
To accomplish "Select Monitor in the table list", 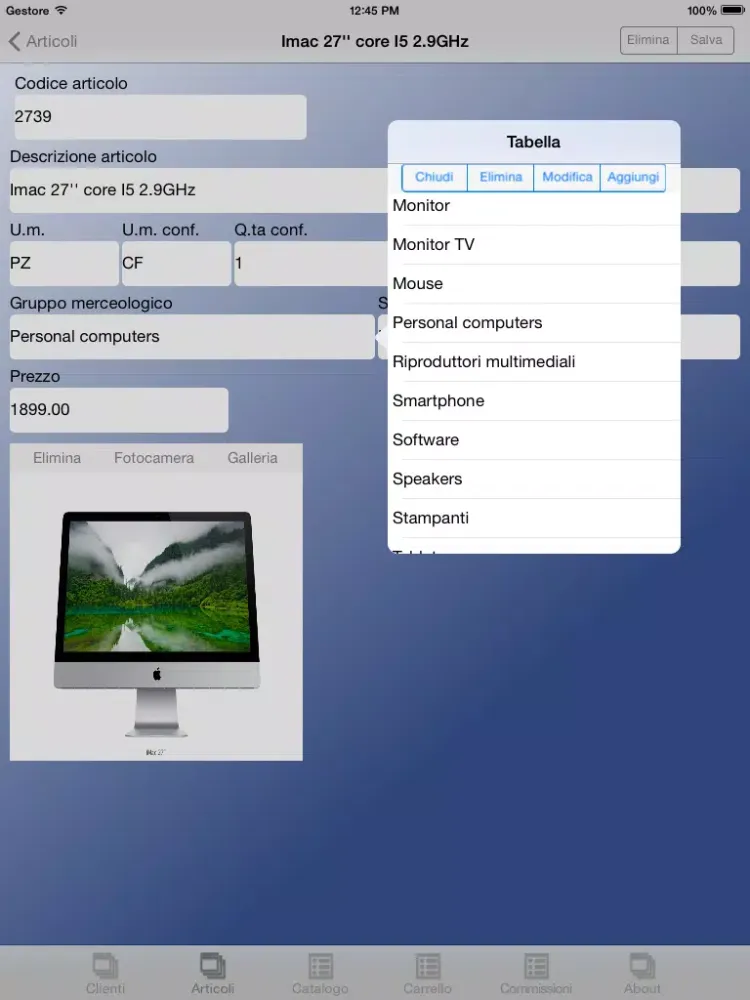I will point(534,206).
